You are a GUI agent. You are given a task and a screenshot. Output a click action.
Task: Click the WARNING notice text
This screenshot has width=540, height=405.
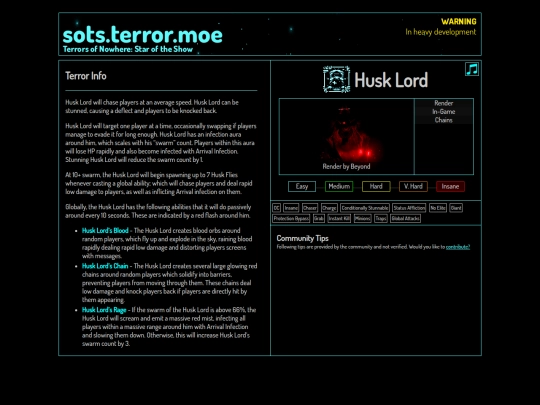[459, 21]
